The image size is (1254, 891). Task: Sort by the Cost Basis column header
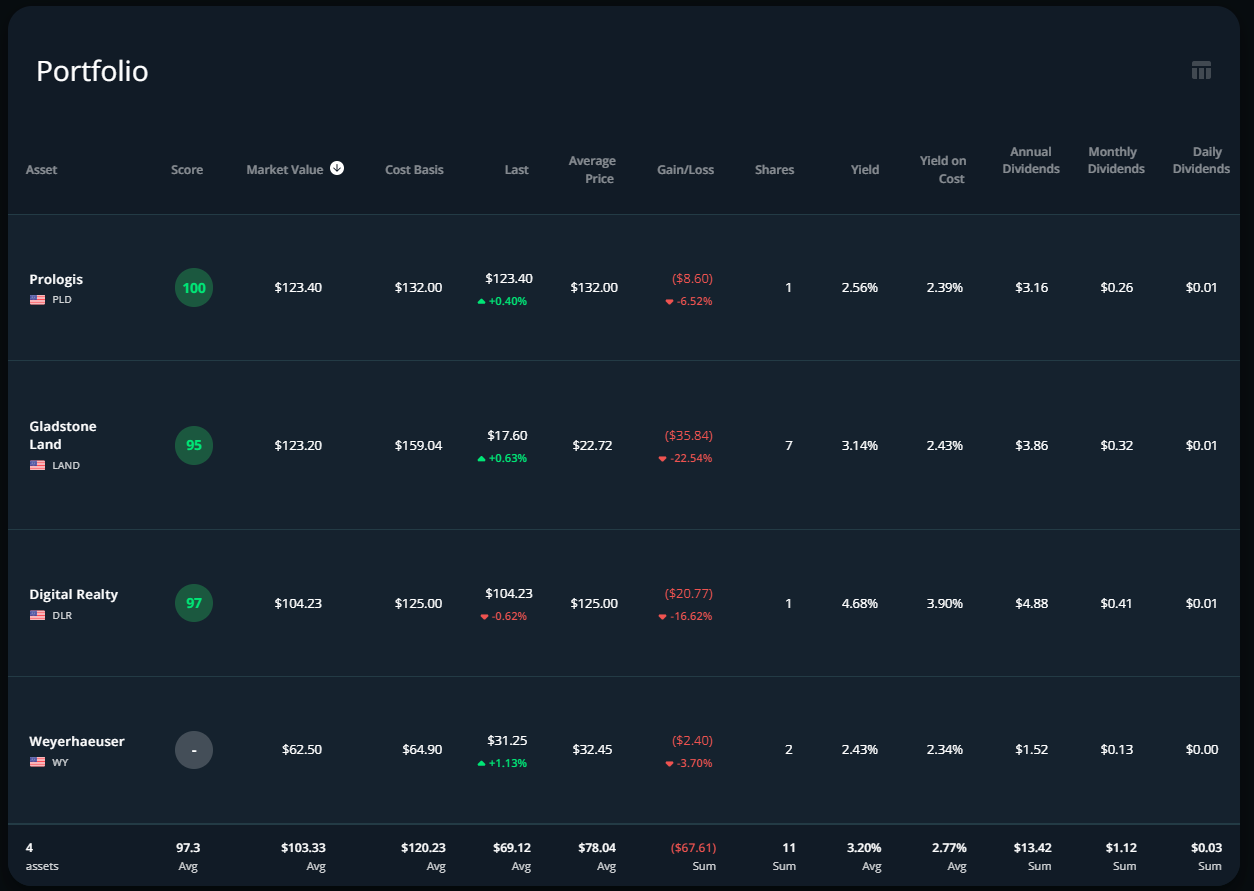pyautogui.click(x=414, y=170)
